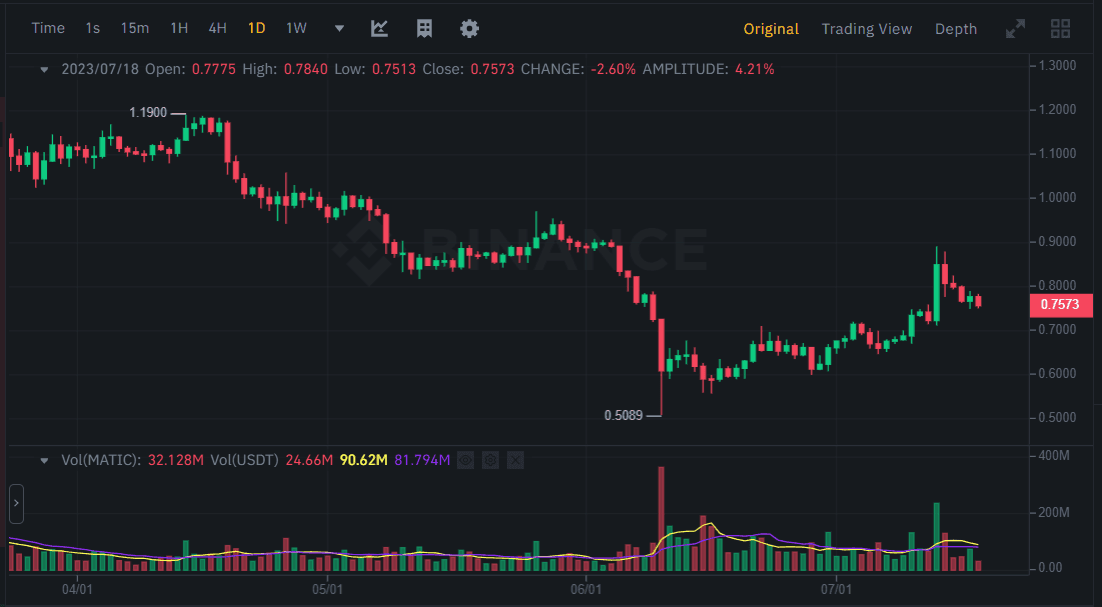The height and width of the screenshot is (607, 1102).
Task: Click the Time interval button
Action: 48,28
